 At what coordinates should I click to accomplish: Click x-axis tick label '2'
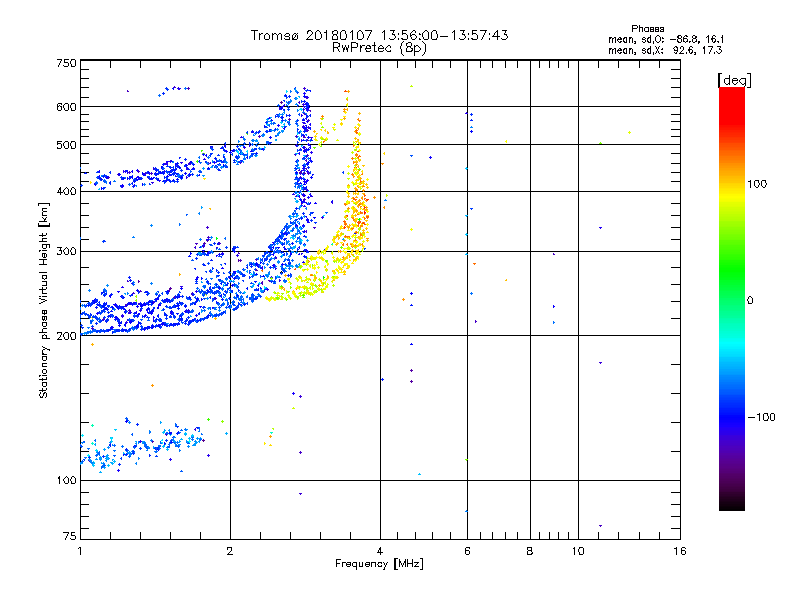click(x=230, y=551)
